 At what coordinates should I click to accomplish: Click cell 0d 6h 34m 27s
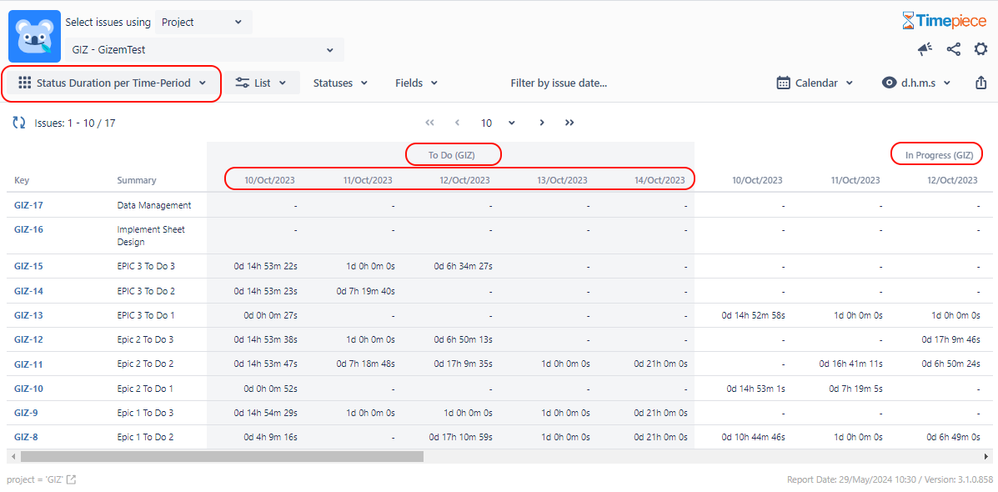pos(463,266)
